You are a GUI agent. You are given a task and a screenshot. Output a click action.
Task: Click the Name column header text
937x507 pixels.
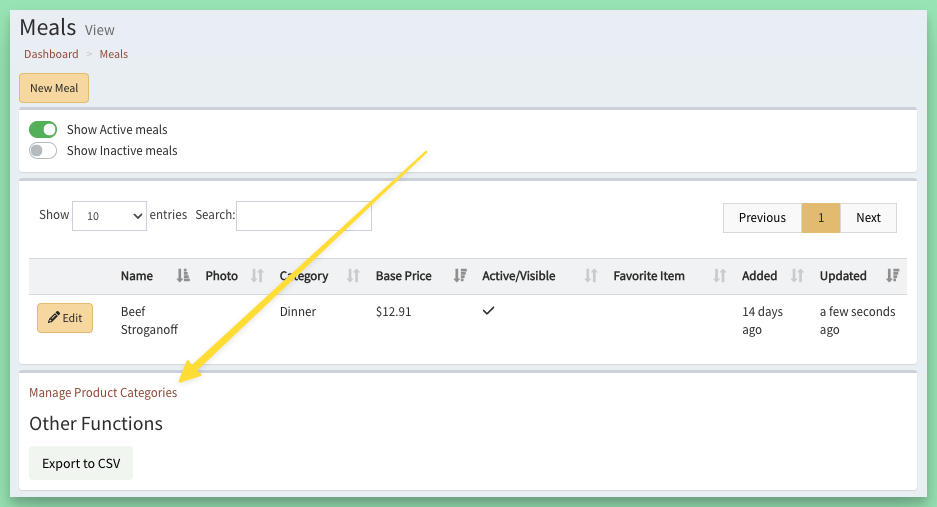(x=137, y=276)
